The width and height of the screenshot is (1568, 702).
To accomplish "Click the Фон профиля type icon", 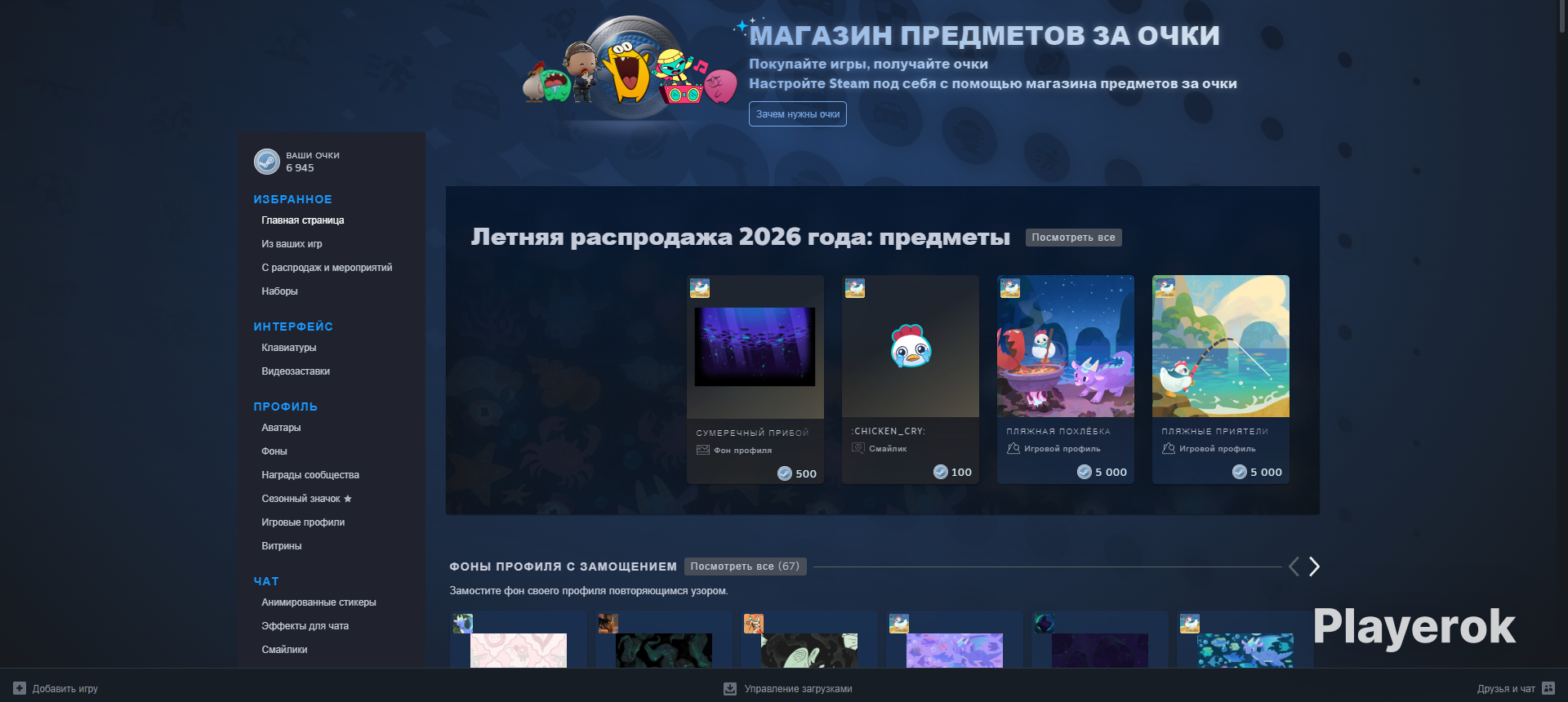I will pos(703,450).
